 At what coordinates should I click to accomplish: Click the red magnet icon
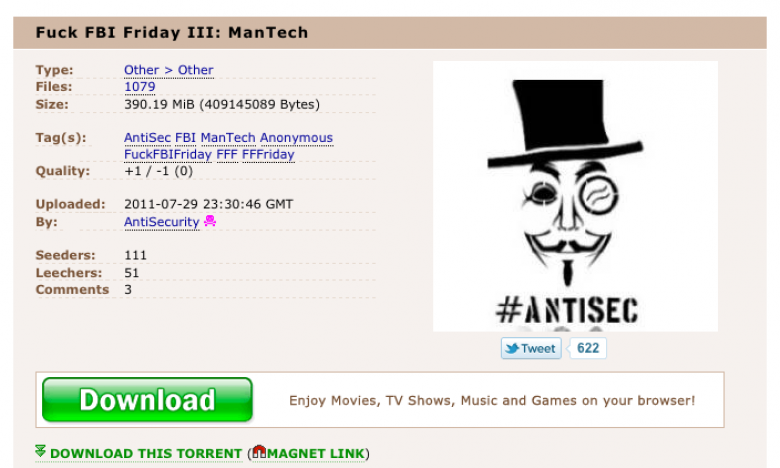point(259,452)
